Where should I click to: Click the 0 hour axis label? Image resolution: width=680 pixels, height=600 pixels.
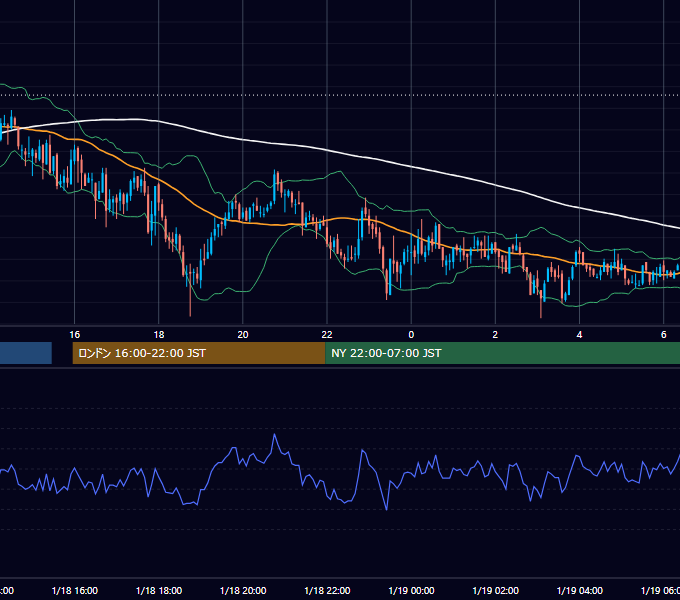point(411,334)
